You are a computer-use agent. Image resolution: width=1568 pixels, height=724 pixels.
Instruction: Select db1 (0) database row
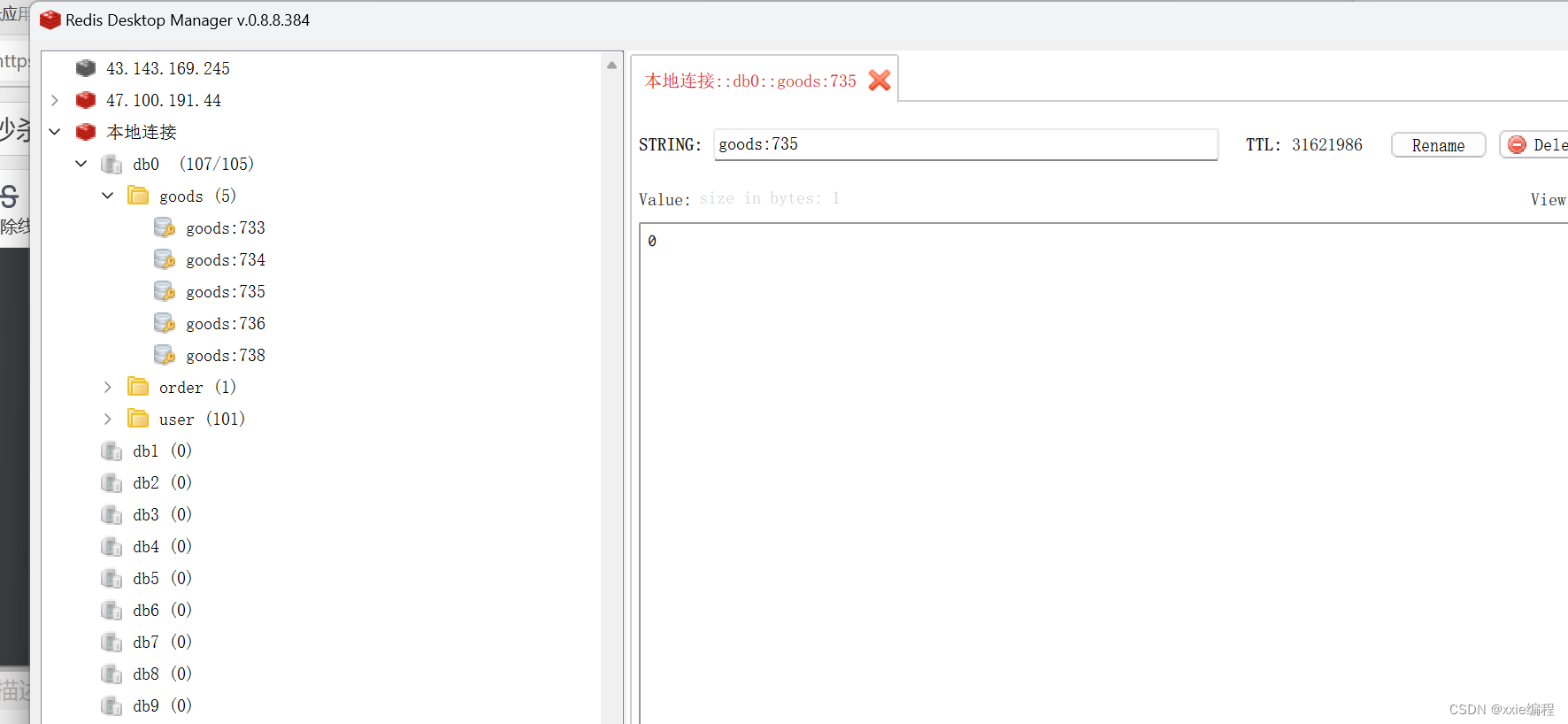(x=163, y=451)
